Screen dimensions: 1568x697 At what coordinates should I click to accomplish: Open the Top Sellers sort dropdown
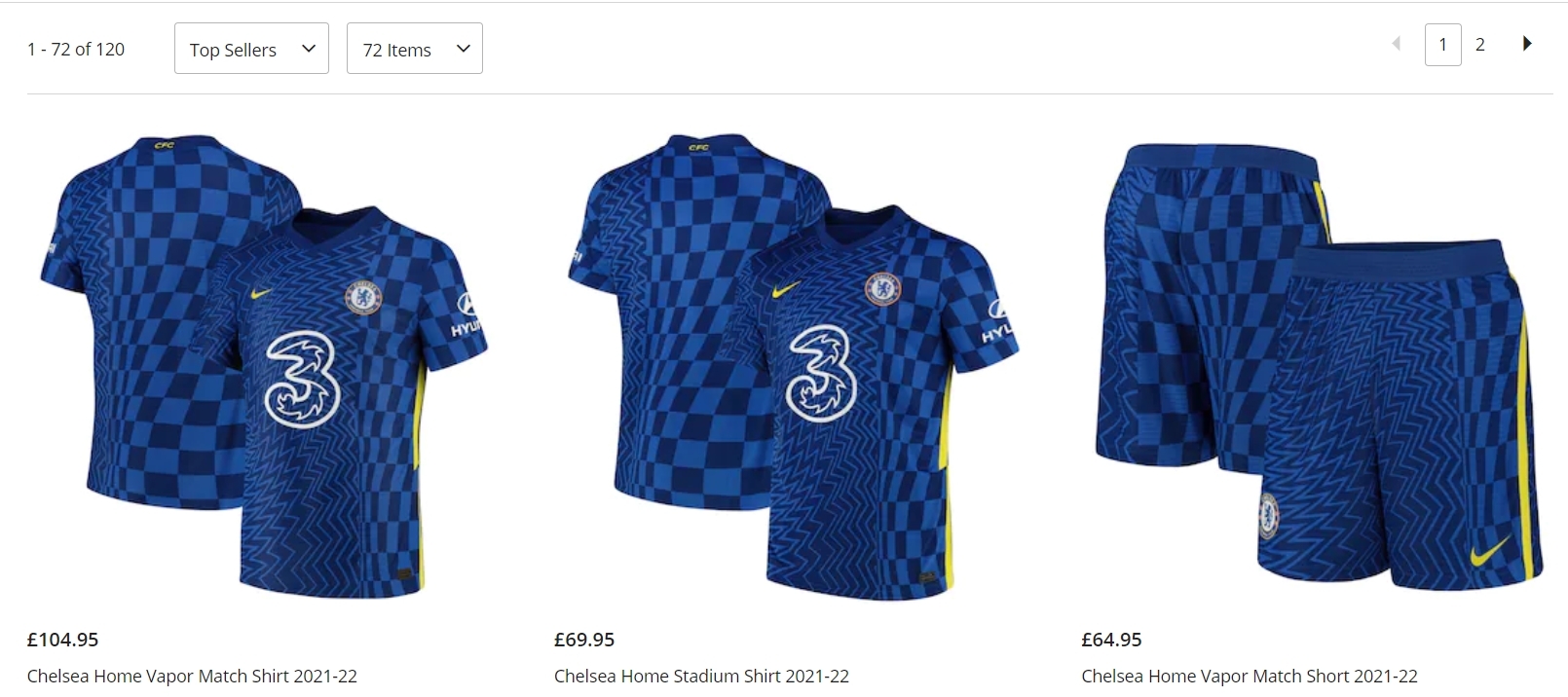tap(251, 49)
